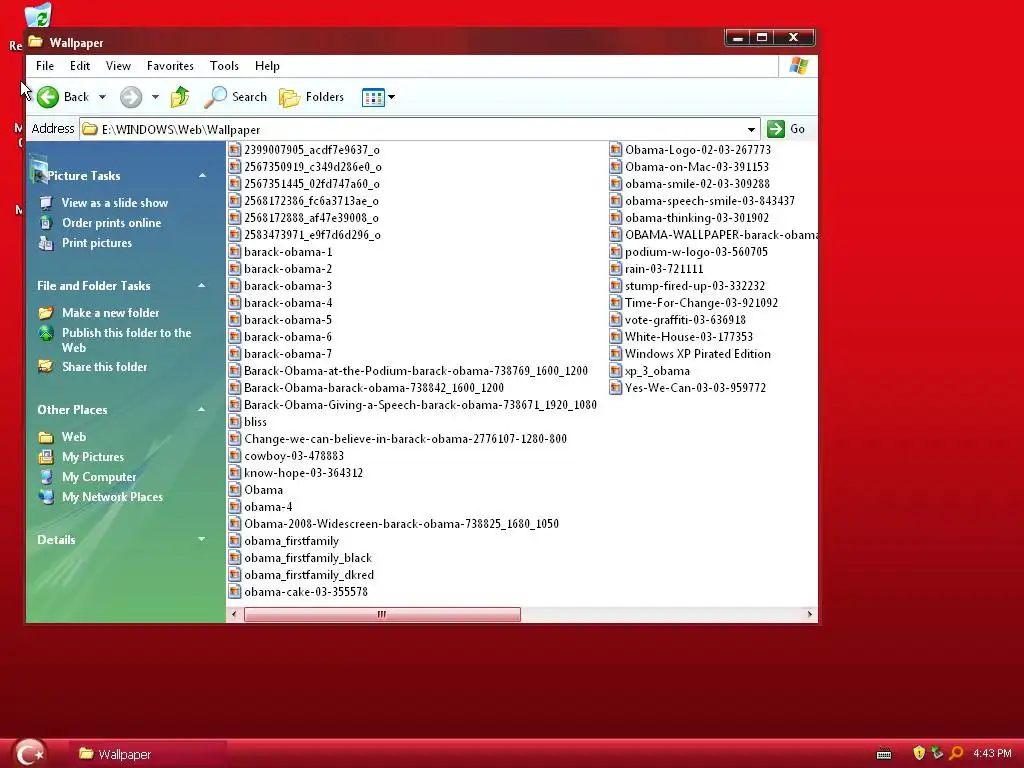
Task: Select the xp_3_obama file icon
Action: [615, 370]
